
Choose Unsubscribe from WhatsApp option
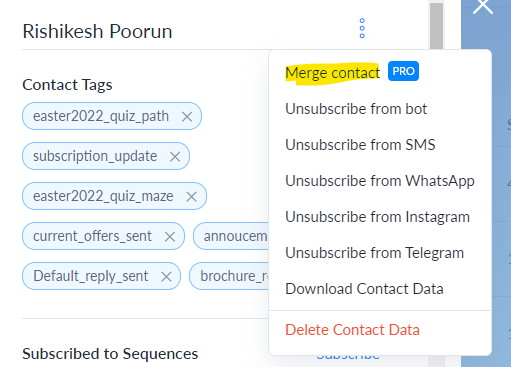380,181
